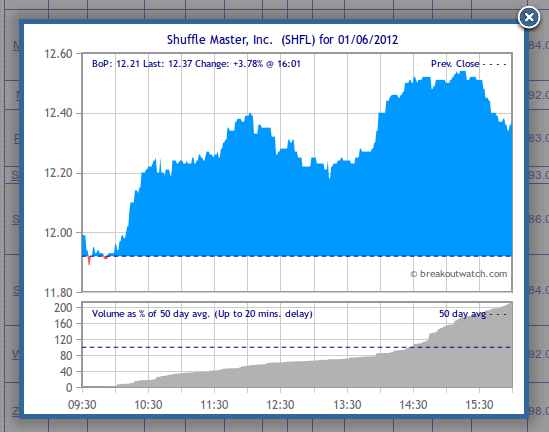Click the red below-previous-close dip on price chart

pos(89,260)
